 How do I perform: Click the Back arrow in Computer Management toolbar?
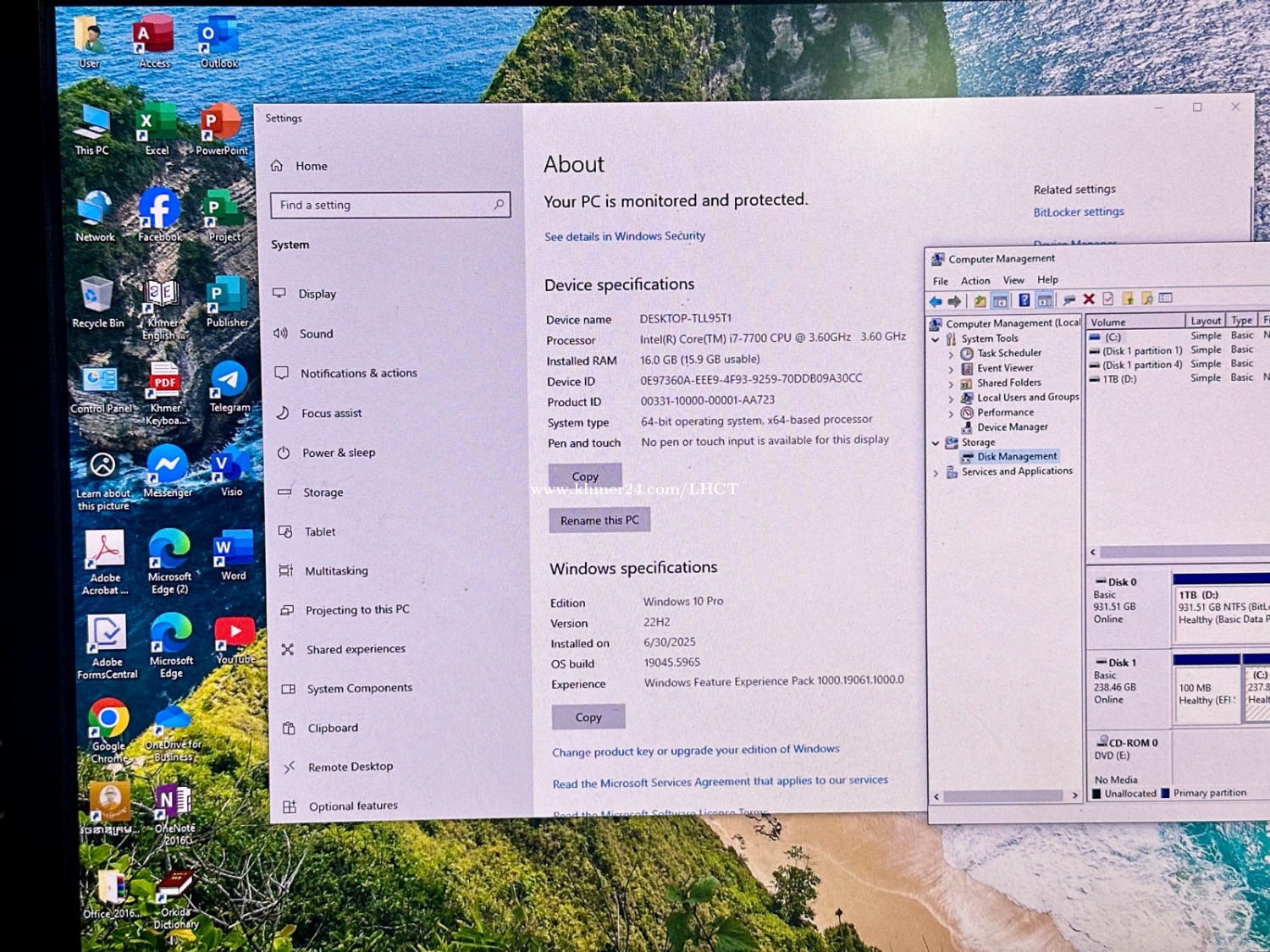[936, 301]
